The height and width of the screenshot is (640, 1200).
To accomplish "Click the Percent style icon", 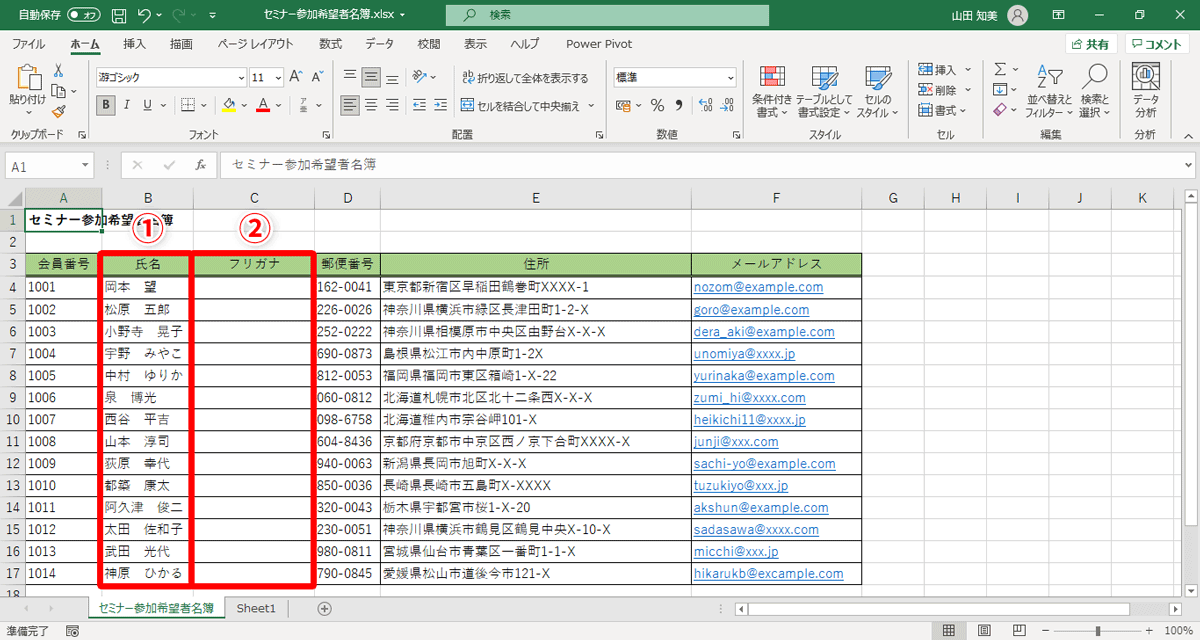I will click(x=657, y=105).
